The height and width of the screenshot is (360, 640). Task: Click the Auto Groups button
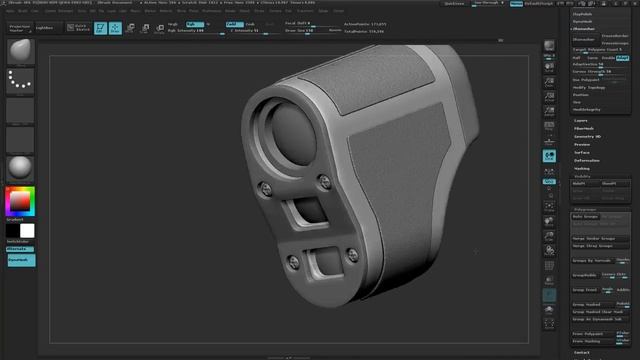(x=585, y=217)
